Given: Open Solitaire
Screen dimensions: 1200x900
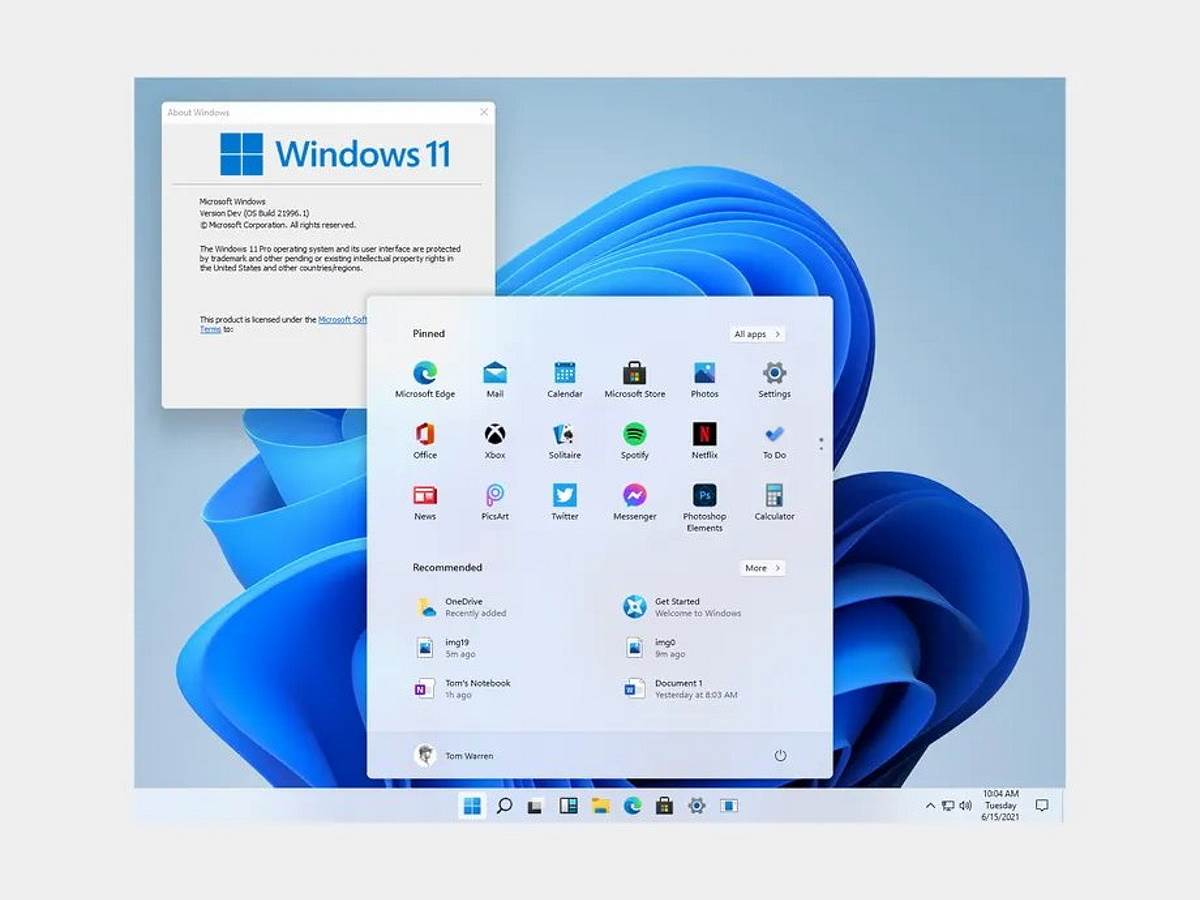Looking at the screenshot, I should click(564, 435).
